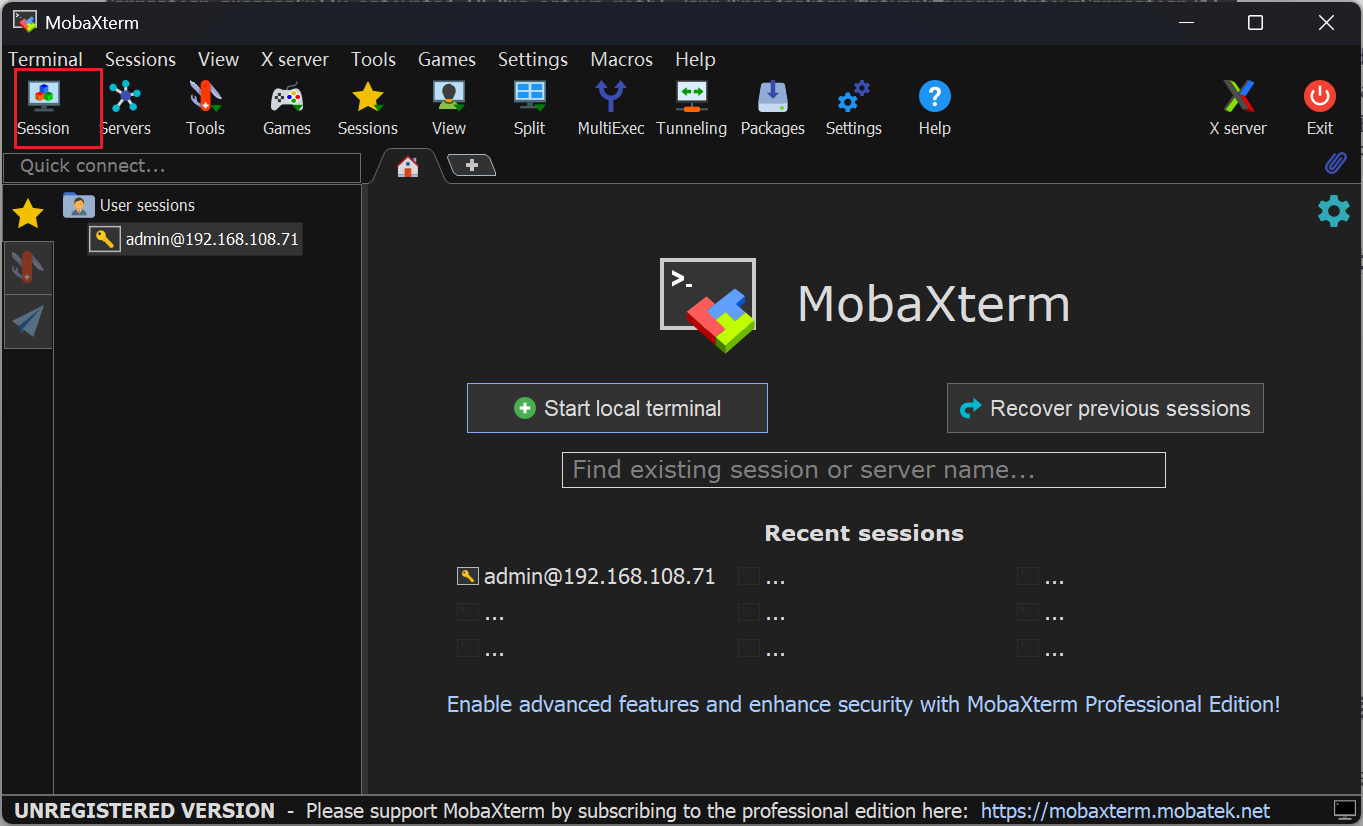Open the Settings gears toolbar icon

[x=854, y=108]
